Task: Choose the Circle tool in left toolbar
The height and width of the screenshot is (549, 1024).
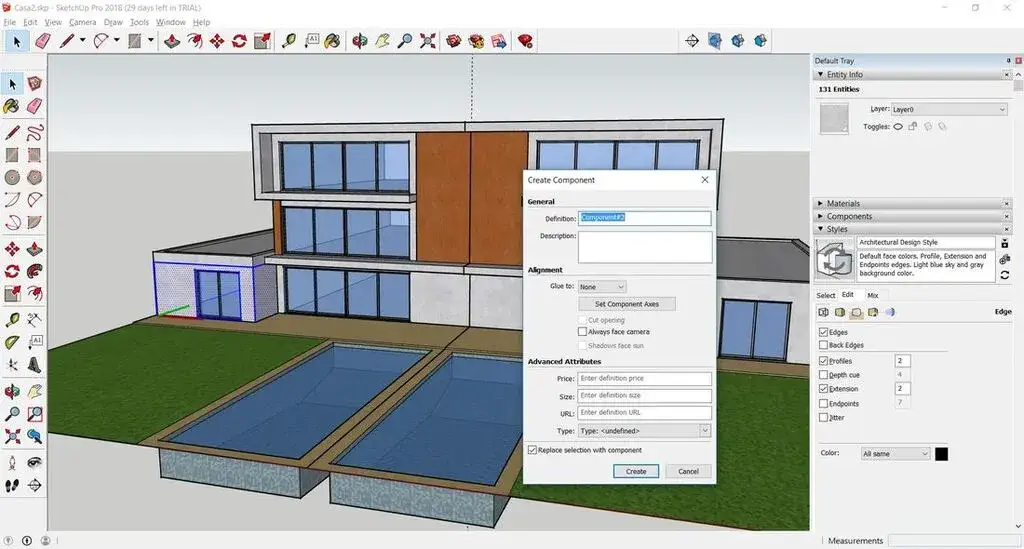Action: coord(12,177)
